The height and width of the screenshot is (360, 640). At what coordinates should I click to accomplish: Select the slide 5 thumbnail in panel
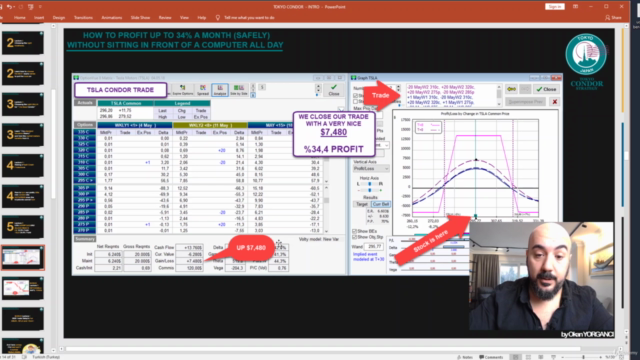(23, 227)
